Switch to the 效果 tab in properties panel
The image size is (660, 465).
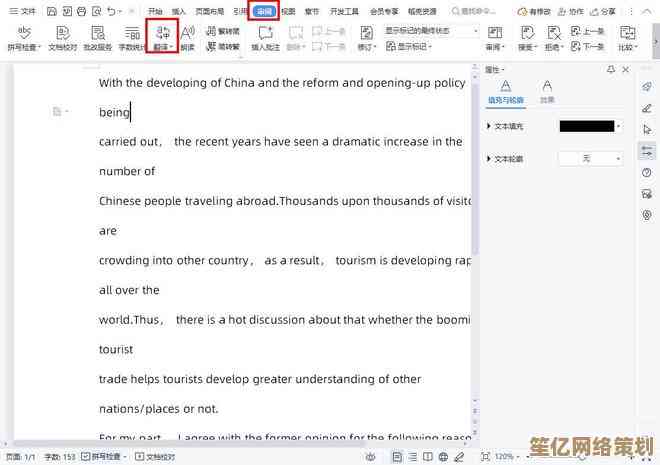(x=547, y=91)
